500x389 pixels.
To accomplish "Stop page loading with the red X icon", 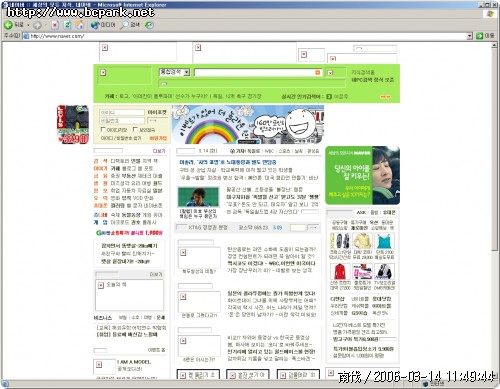I will point(55,25).
